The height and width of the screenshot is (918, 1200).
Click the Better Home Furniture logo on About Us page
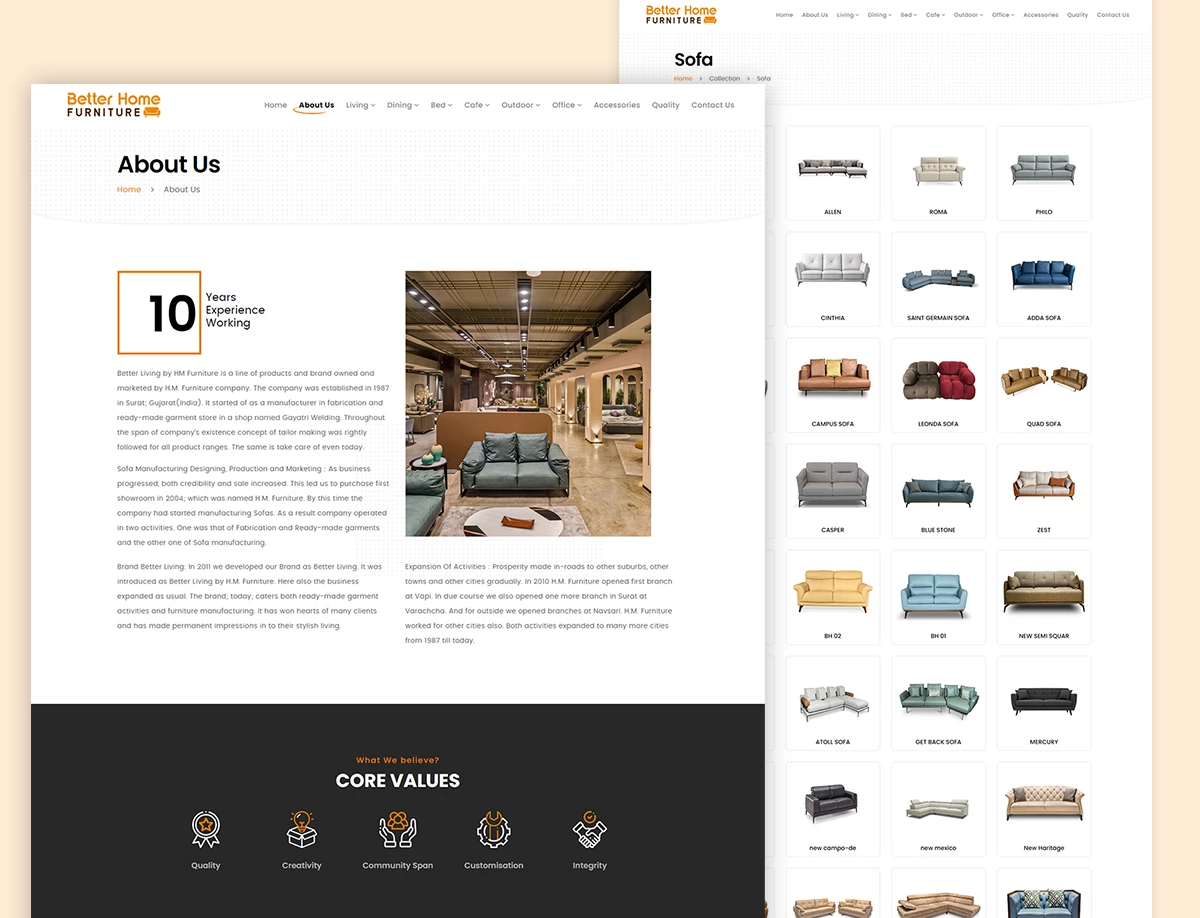[113, 105]
